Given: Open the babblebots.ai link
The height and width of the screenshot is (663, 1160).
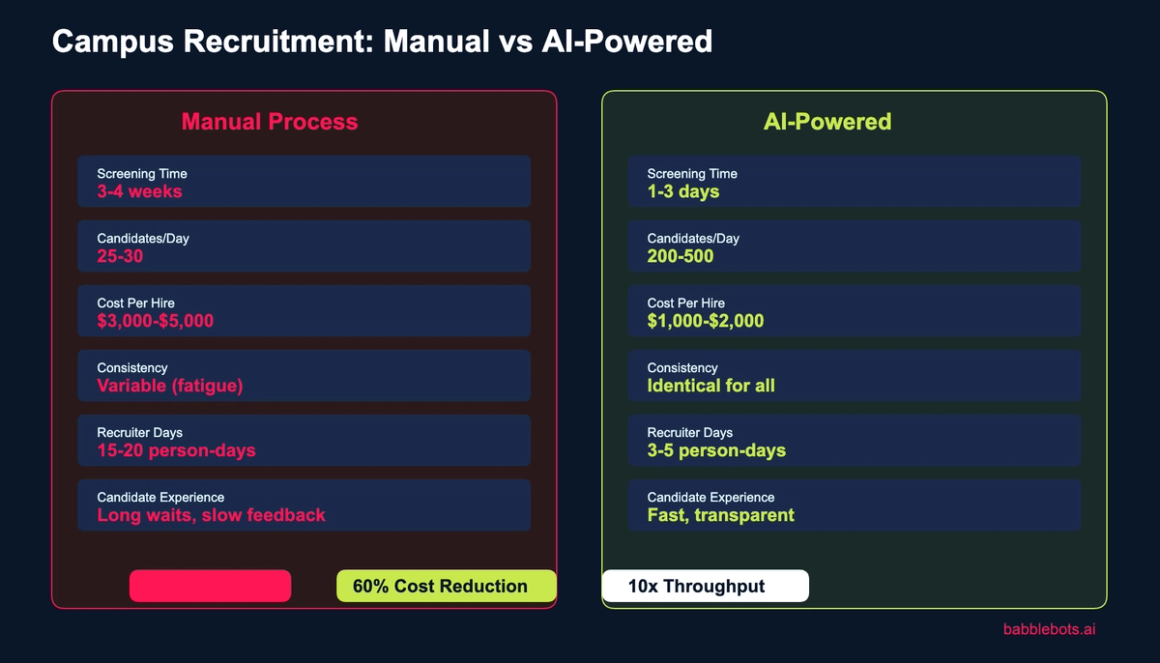Looking at the screenshot, I should [1049, 629].
